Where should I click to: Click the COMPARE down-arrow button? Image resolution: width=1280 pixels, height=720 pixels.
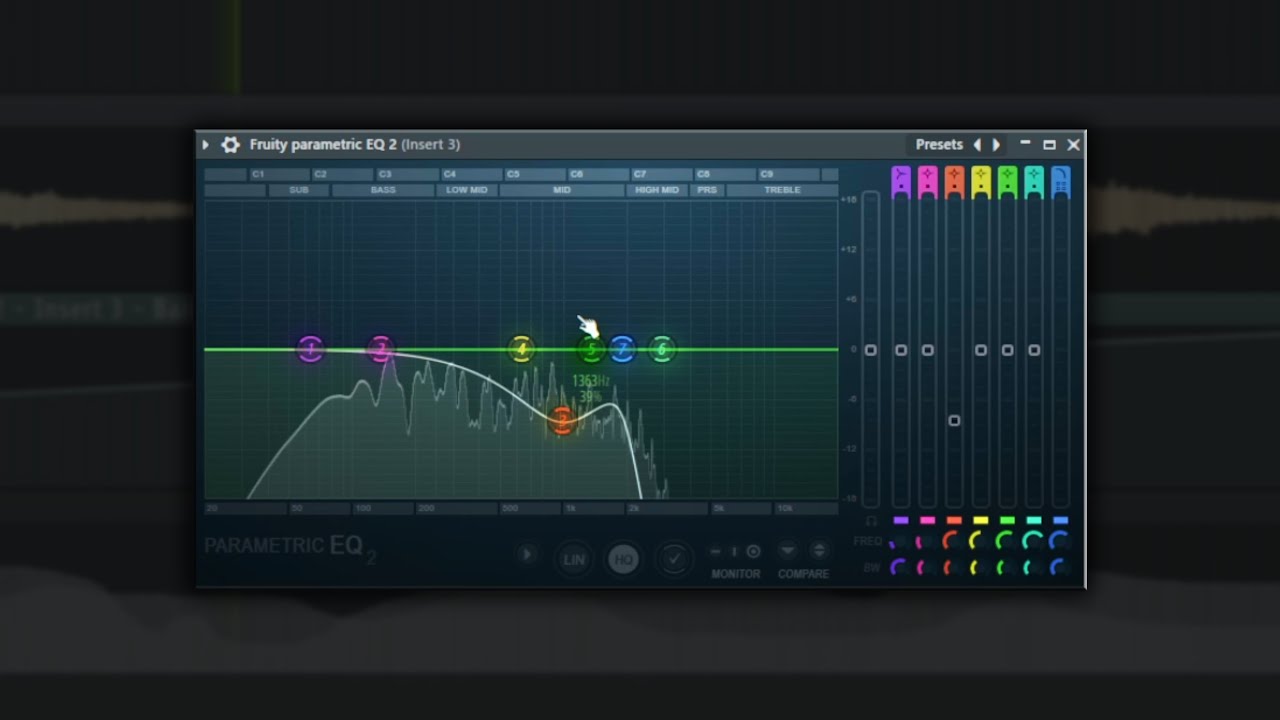[x=788, y=551]
